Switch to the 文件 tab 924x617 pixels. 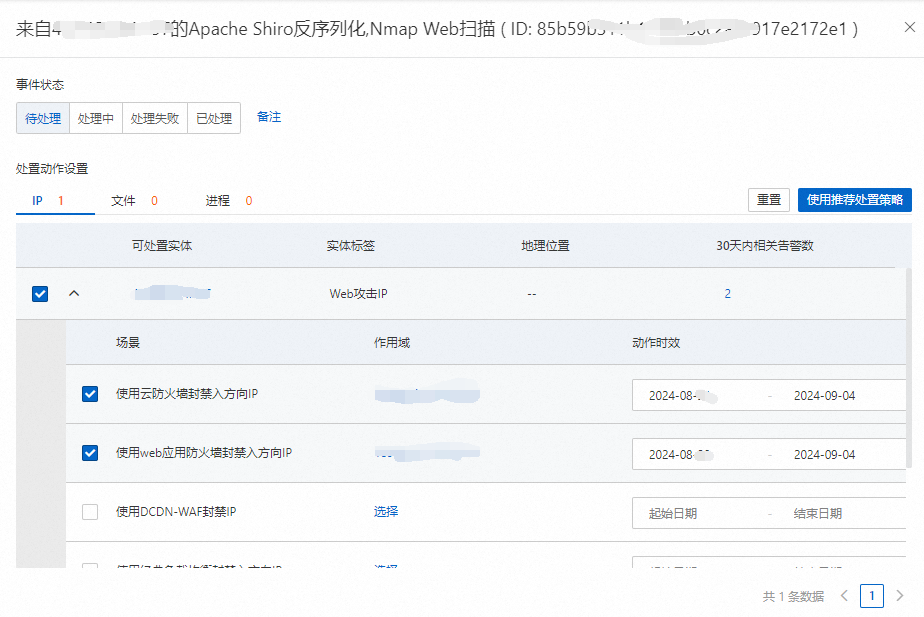point(123,200)
